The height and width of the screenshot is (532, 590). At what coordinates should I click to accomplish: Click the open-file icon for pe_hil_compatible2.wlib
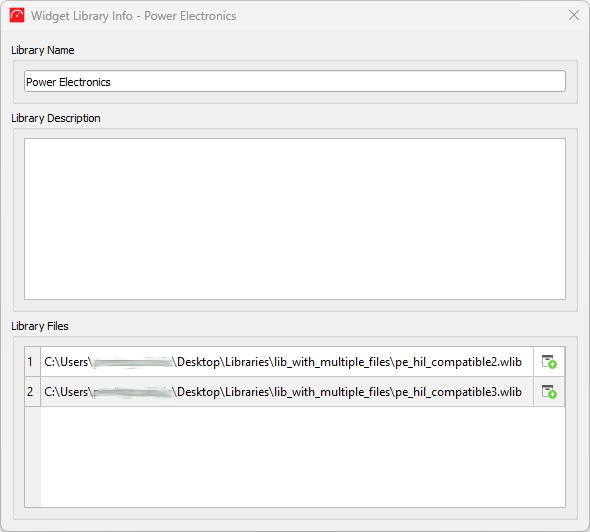click(549, 362)
